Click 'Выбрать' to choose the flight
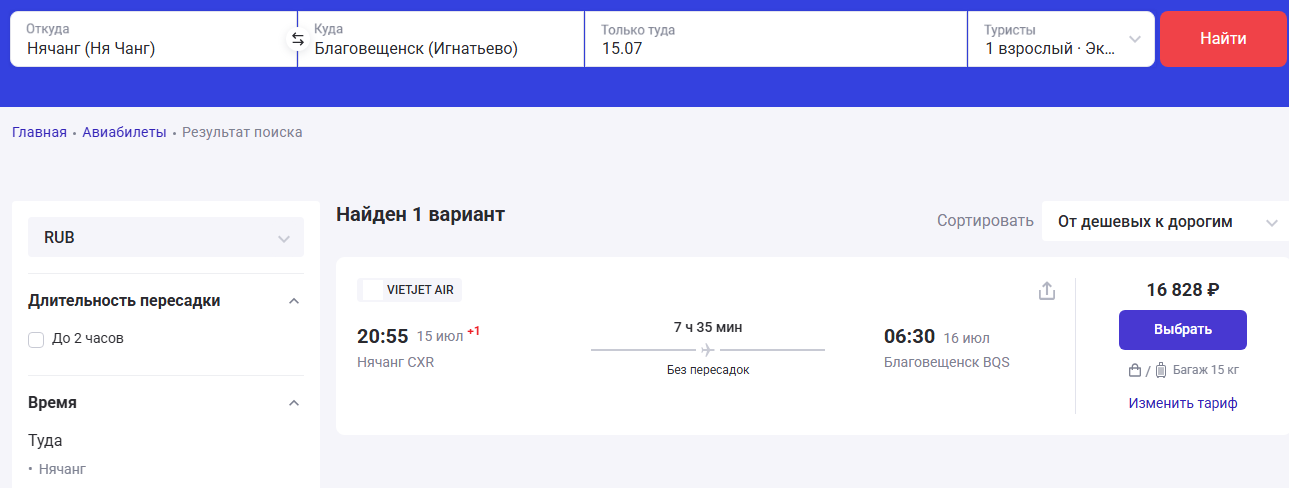1289x488 pixels. [1182, 329]
